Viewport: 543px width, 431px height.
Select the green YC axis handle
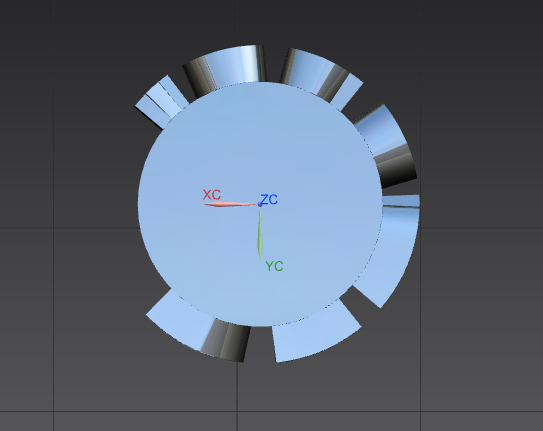[260, 234]
